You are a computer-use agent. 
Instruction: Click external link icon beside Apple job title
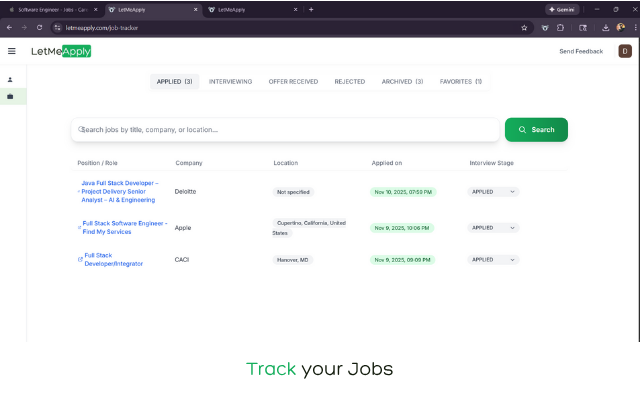80,227
